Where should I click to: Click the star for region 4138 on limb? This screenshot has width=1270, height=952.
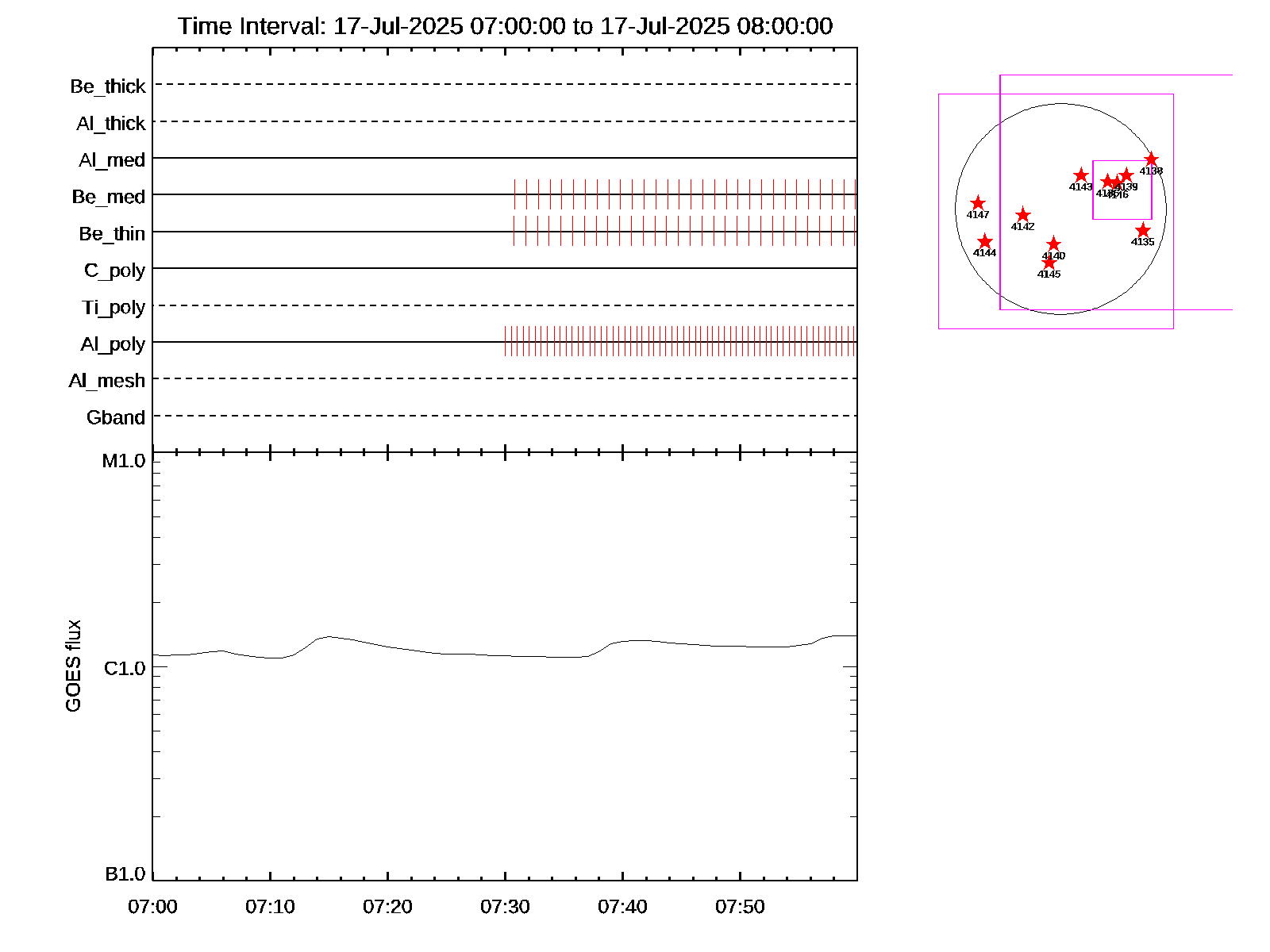pyautogui.click(x=1151, y=159)
